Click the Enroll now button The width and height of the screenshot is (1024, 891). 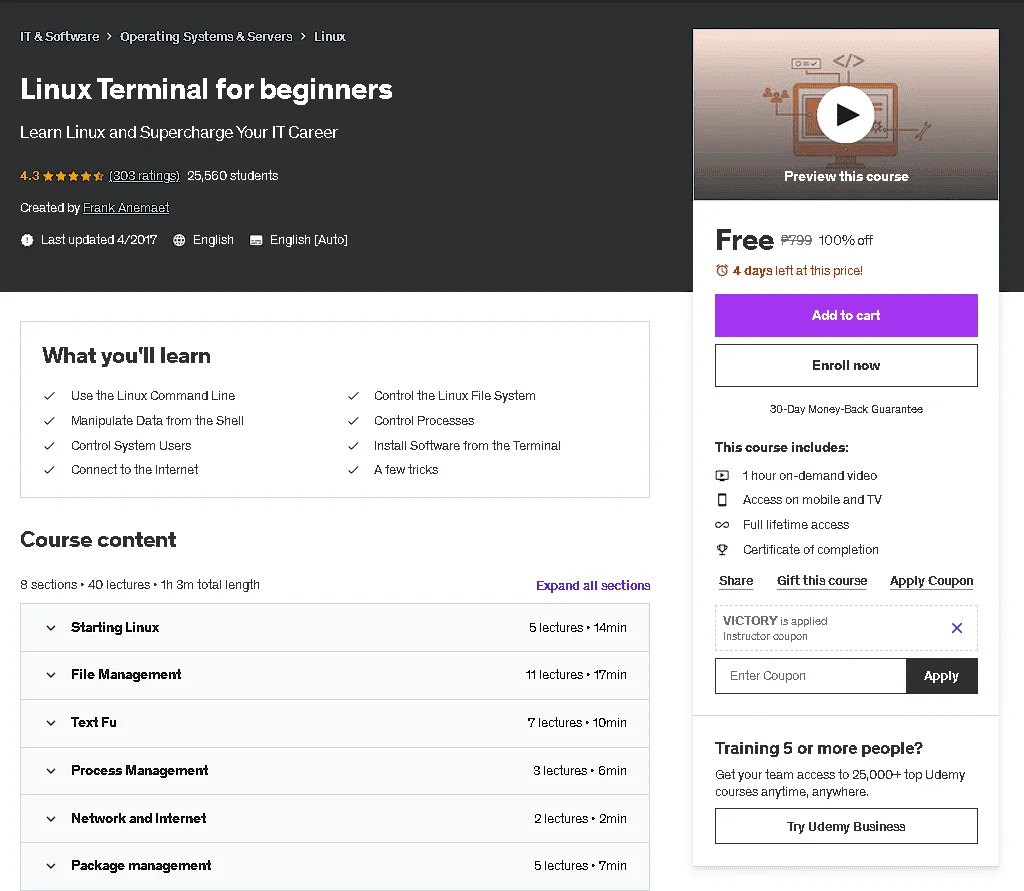click(846, 365)
